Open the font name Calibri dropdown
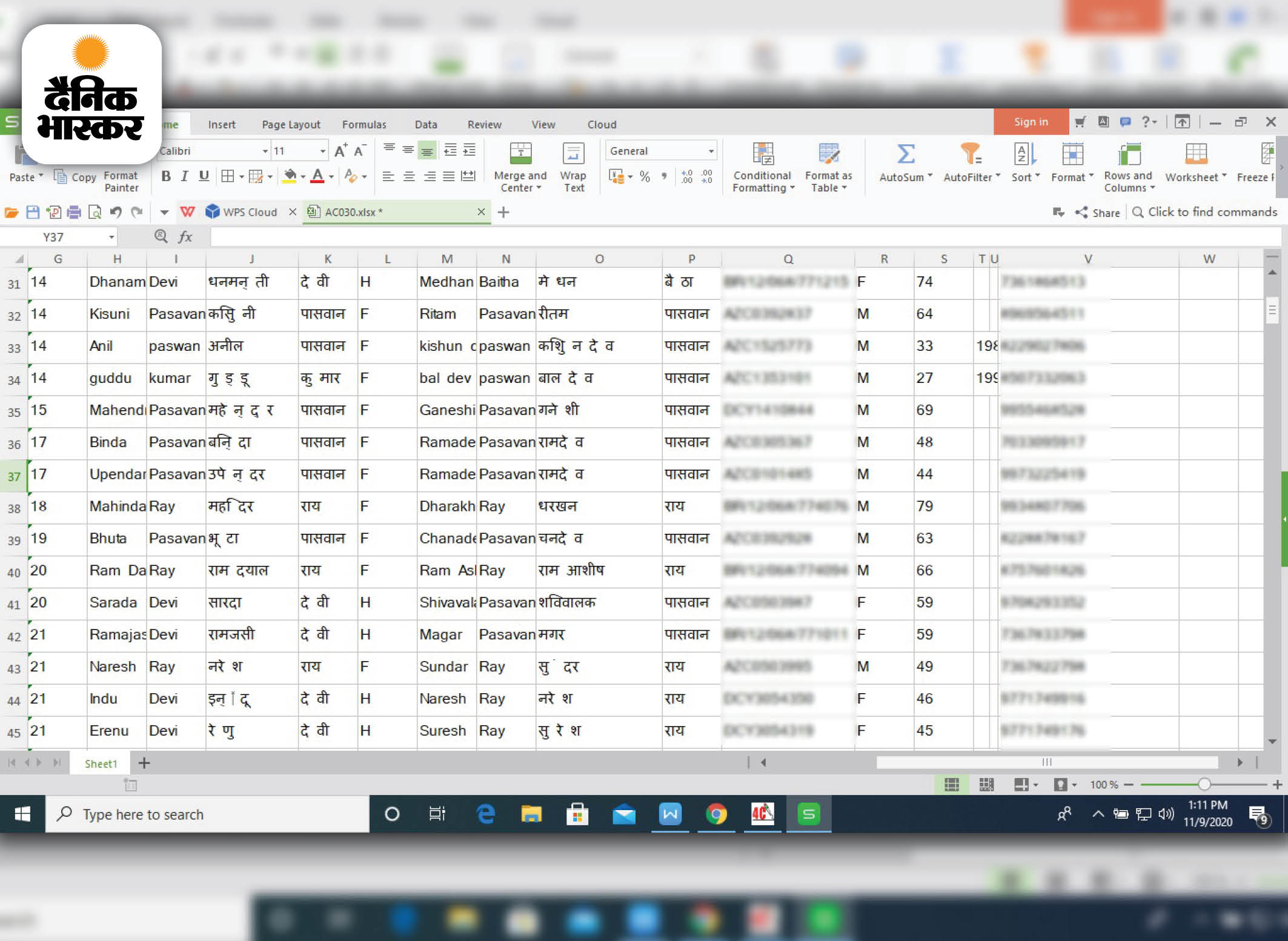 265,151
